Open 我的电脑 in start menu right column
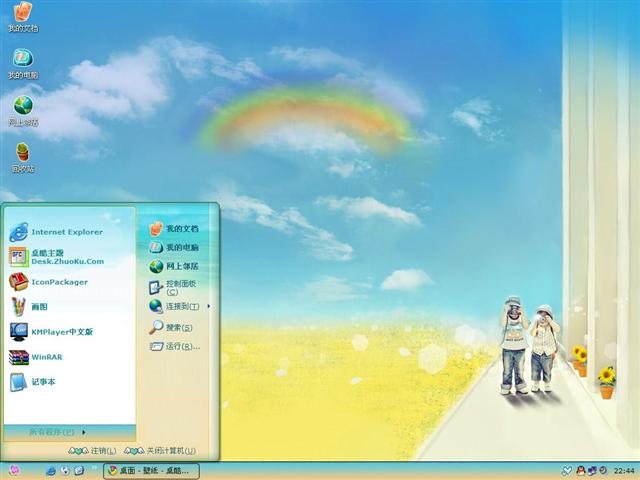 click(x=174, y=247)
